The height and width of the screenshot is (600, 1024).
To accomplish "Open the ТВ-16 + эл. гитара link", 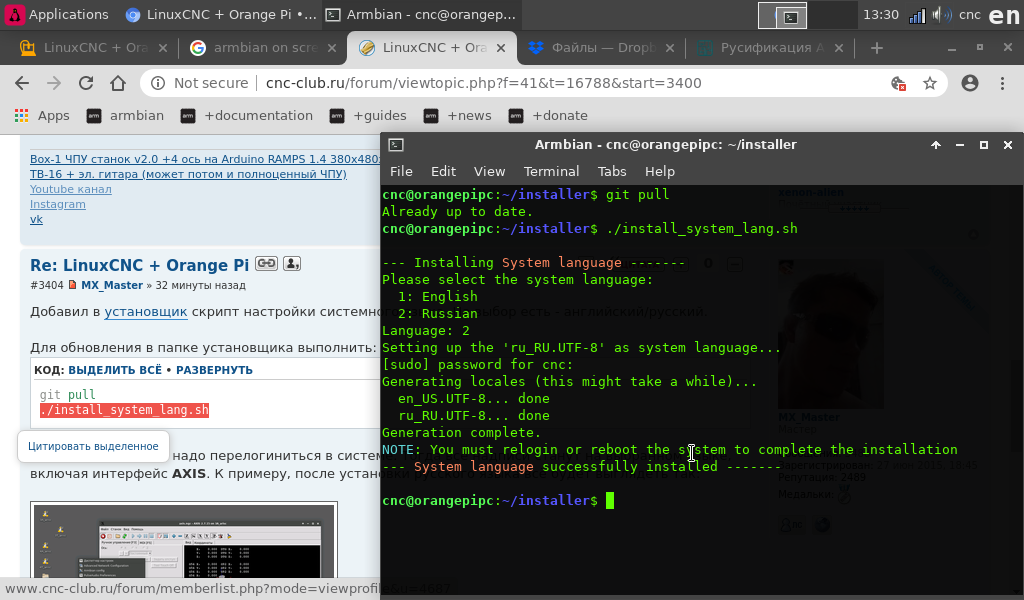I will (x=188, y=174).
